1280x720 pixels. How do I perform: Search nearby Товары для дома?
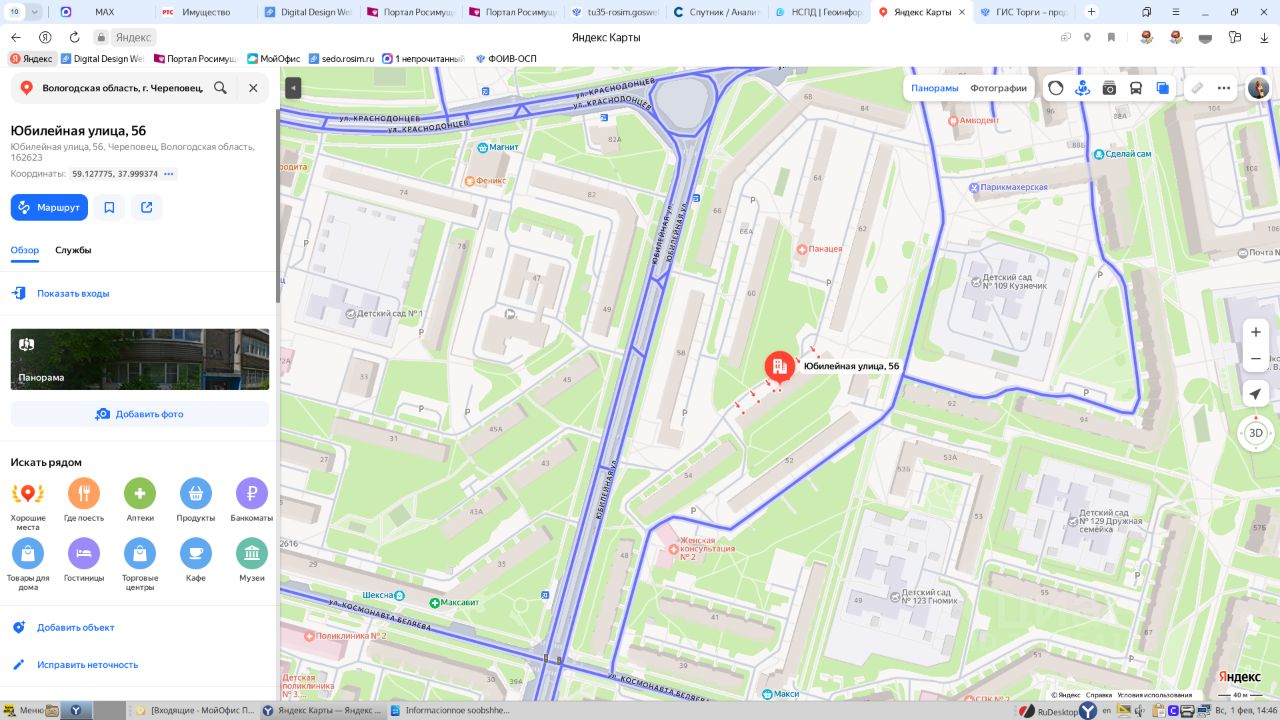(x=28, y=564)
